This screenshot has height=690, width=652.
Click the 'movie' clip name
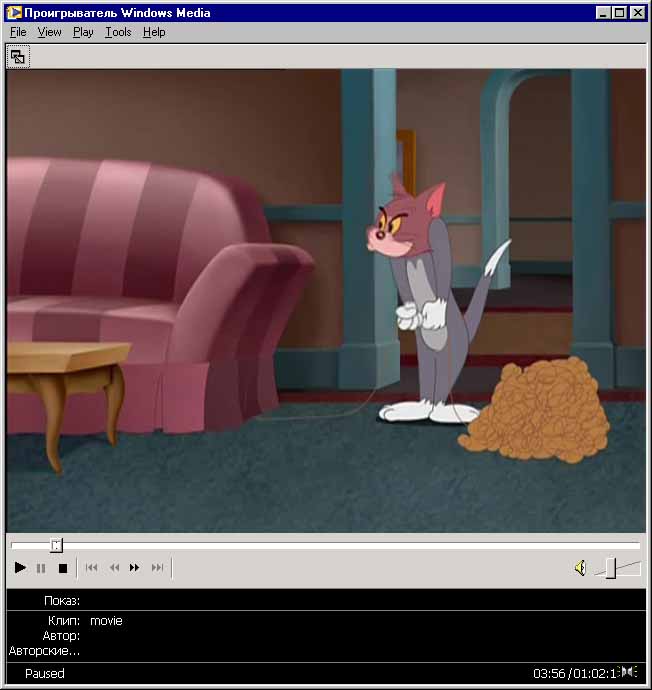[x=106, y=621]
